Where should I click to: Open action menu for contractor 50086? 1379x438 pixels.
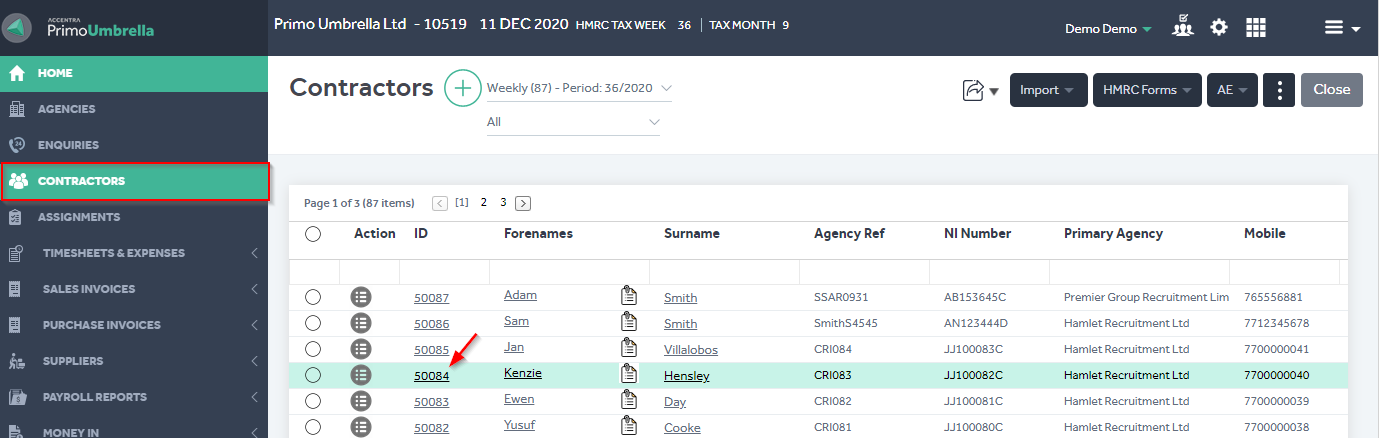coord(361,322)
